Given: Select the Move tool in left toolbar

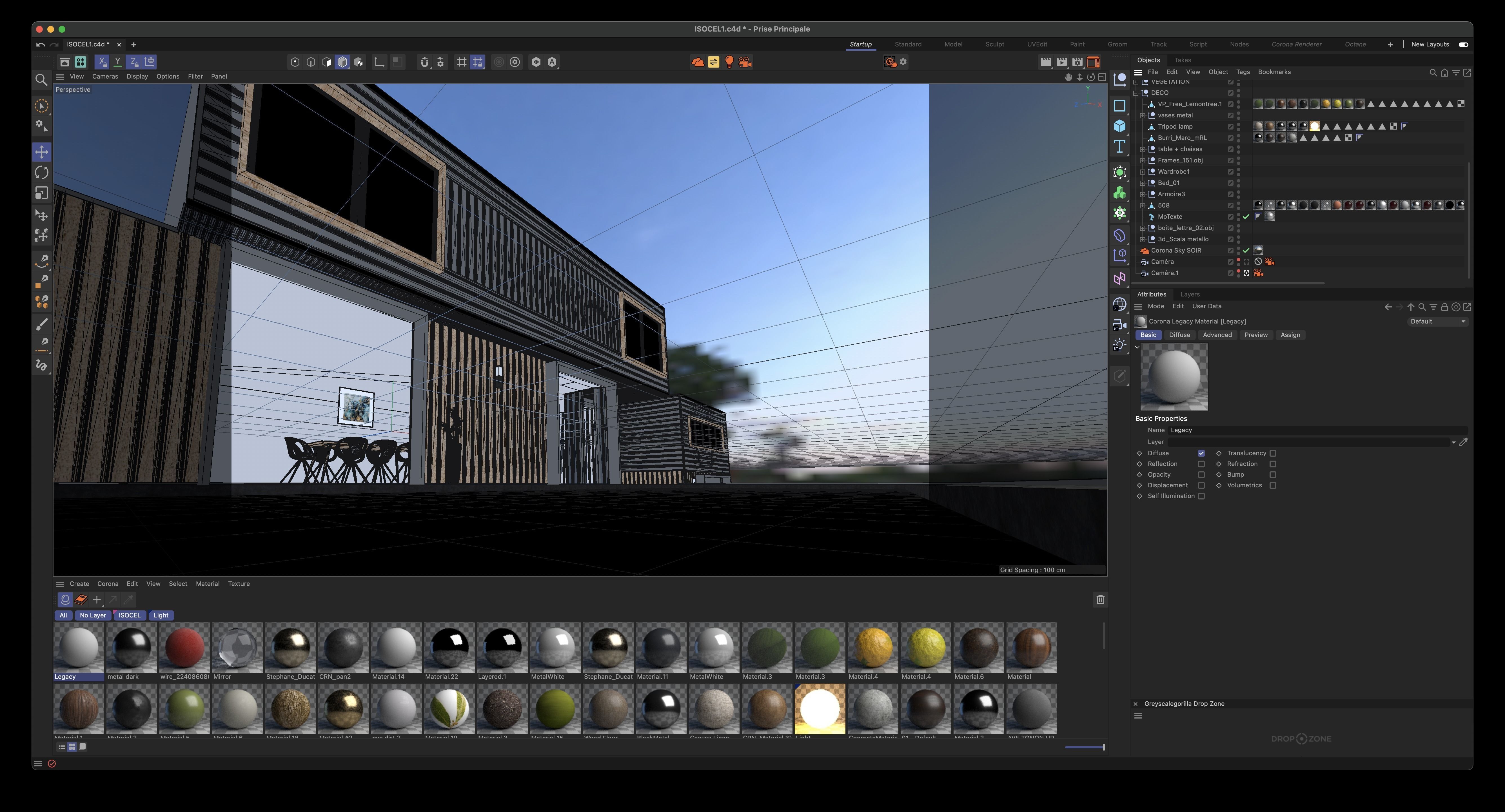Looking at the screenshot, I should [41, 152].
